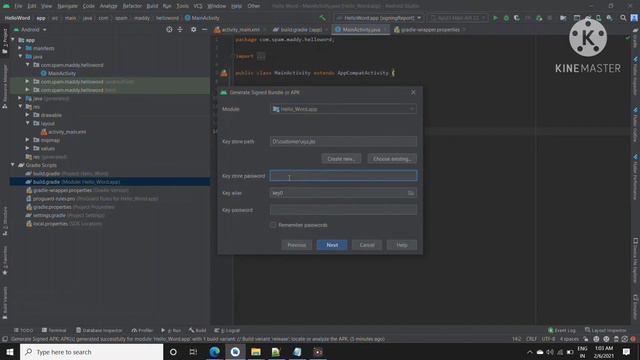This screenshot has height=360, width=640.
Task: Select MainActivity in project tree
Action: point(62,73)
